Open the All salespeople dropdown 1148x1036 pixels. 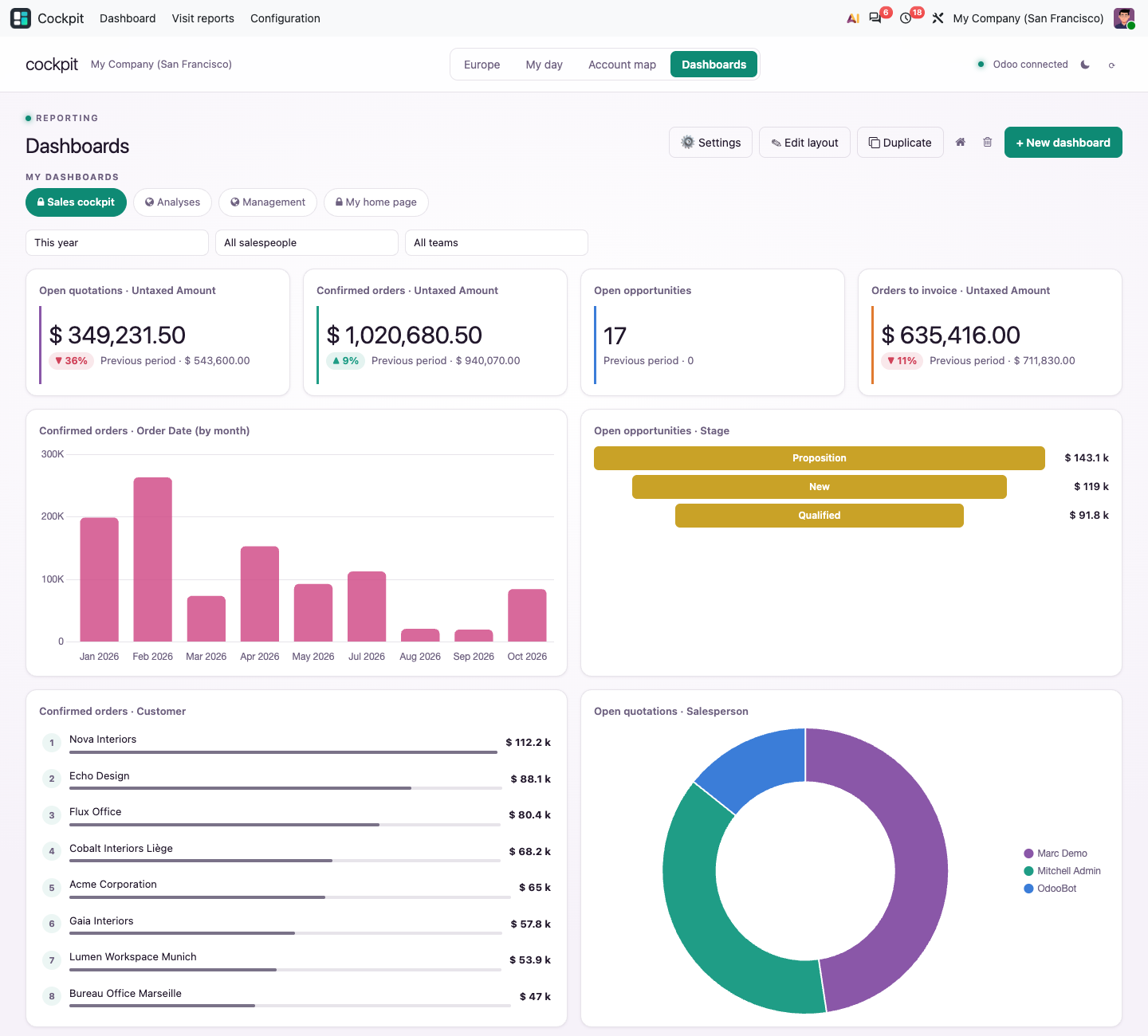pos(307,243)
